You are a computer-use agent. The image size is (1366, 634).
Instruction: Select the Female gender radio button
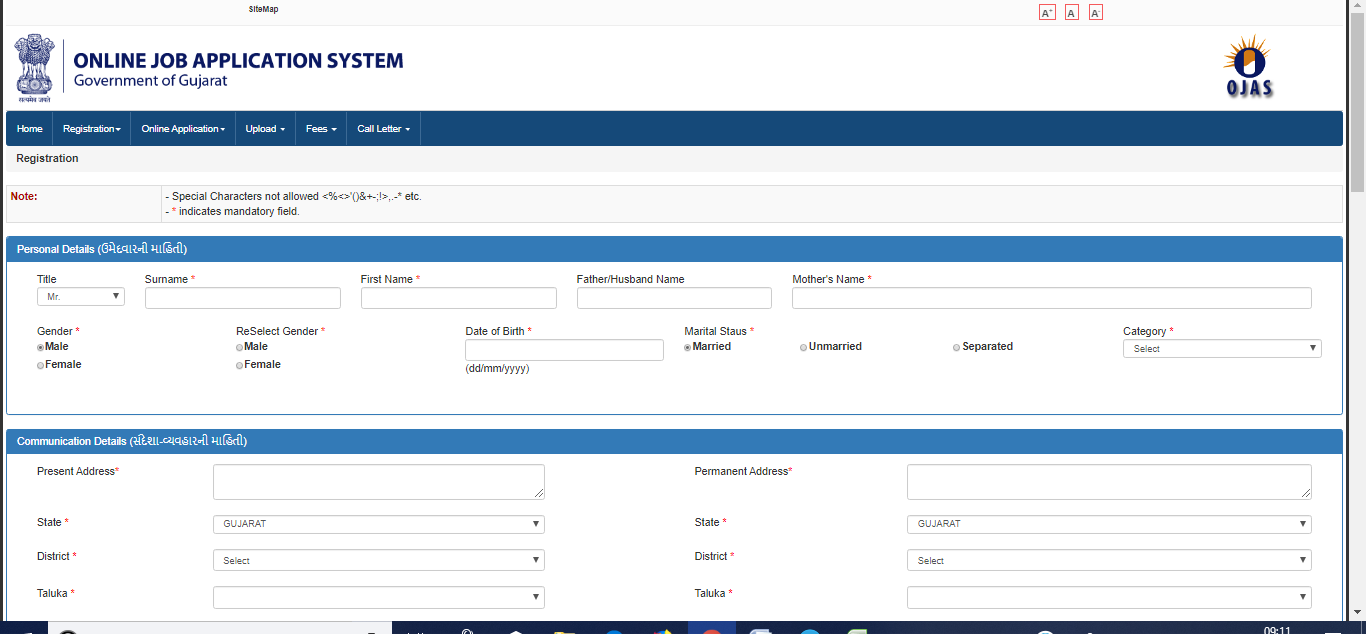40,364
